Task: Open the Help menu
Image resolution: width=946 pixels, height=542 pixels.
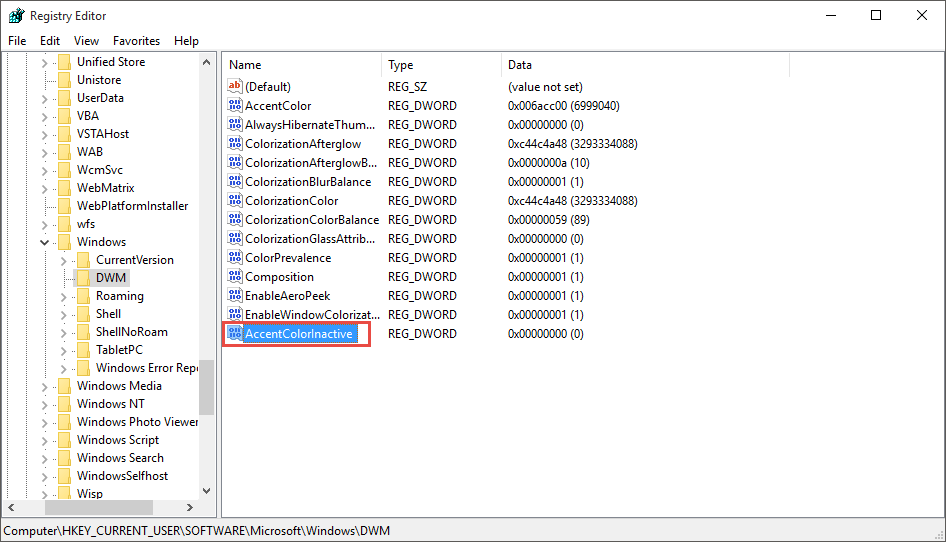Action: click(x=186, y=40)
